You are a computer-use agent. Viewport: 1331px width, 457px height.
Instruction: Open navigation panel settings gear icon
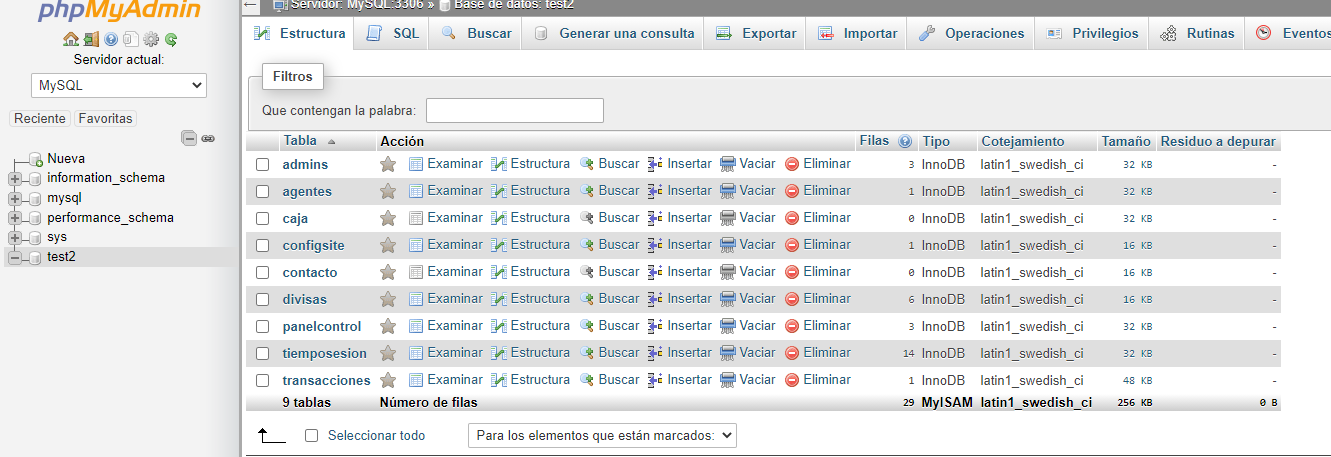pyautogui.click(x=151, y=40)
